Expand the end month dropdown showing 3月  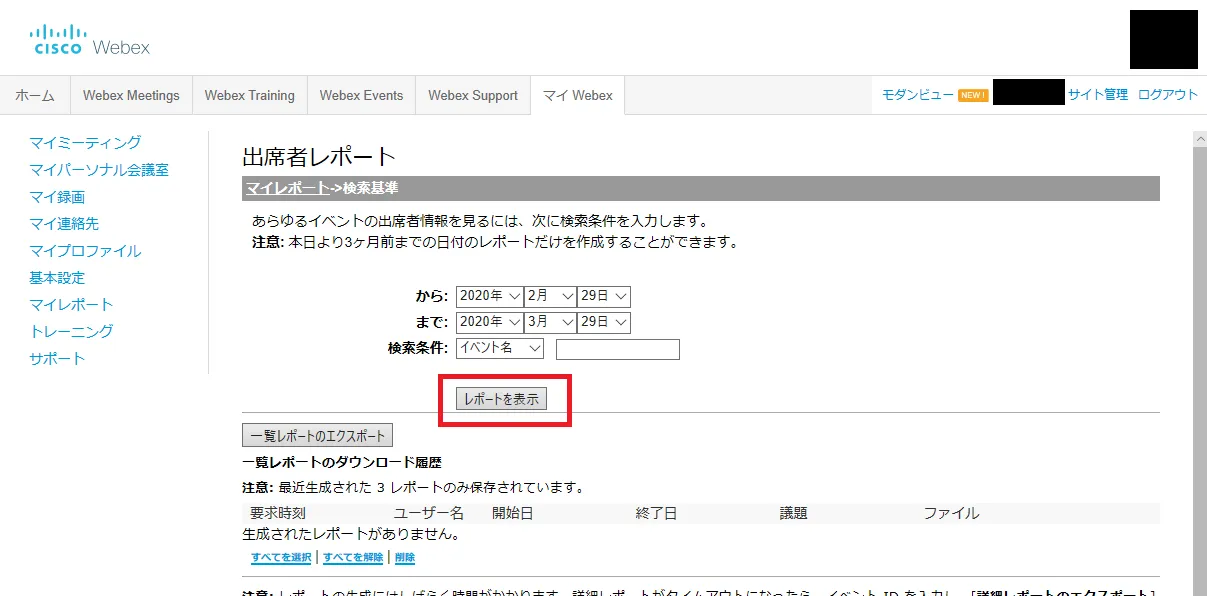[x=550, y=322]
